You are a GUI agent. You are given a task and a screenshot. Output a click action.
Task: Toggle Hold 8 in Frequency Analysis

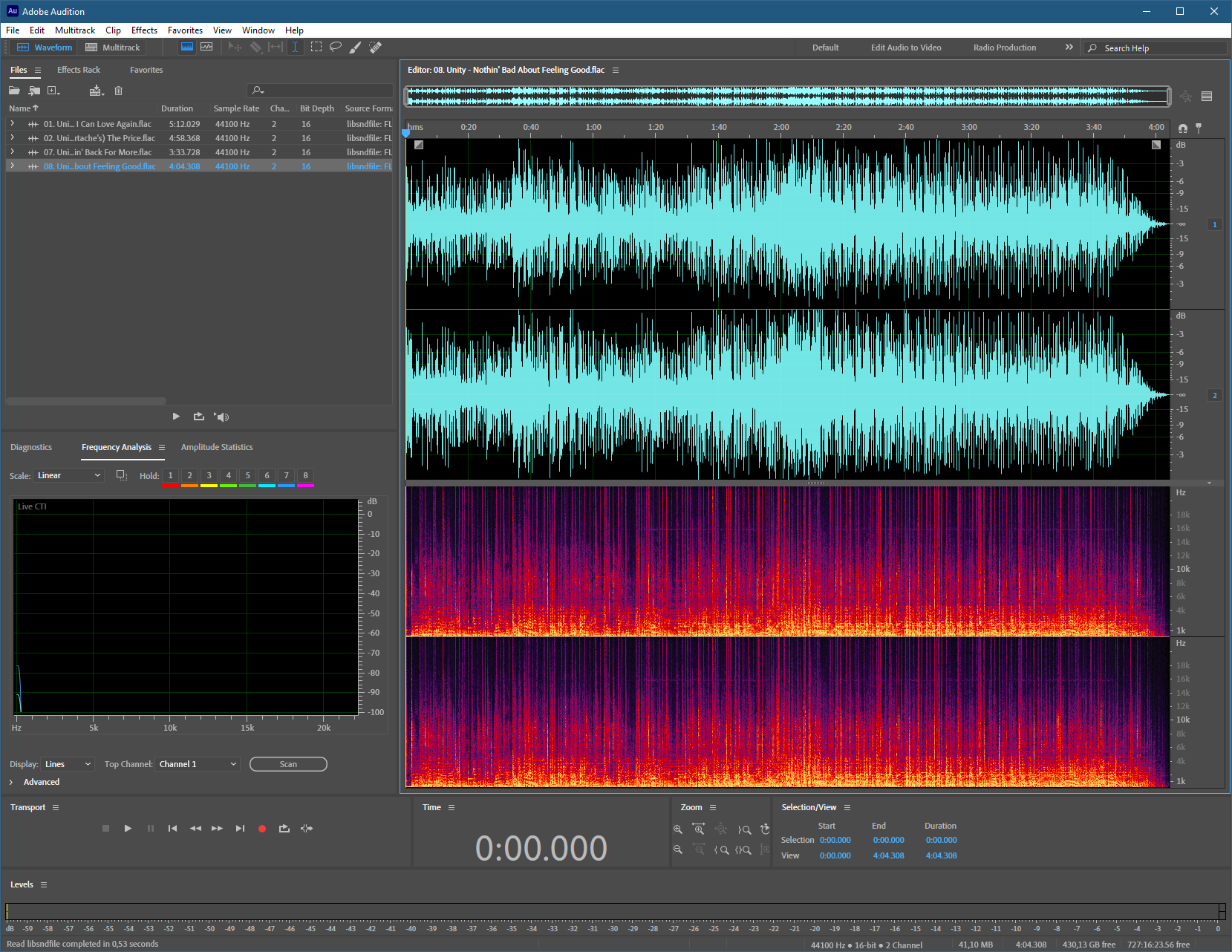[305, 475]
